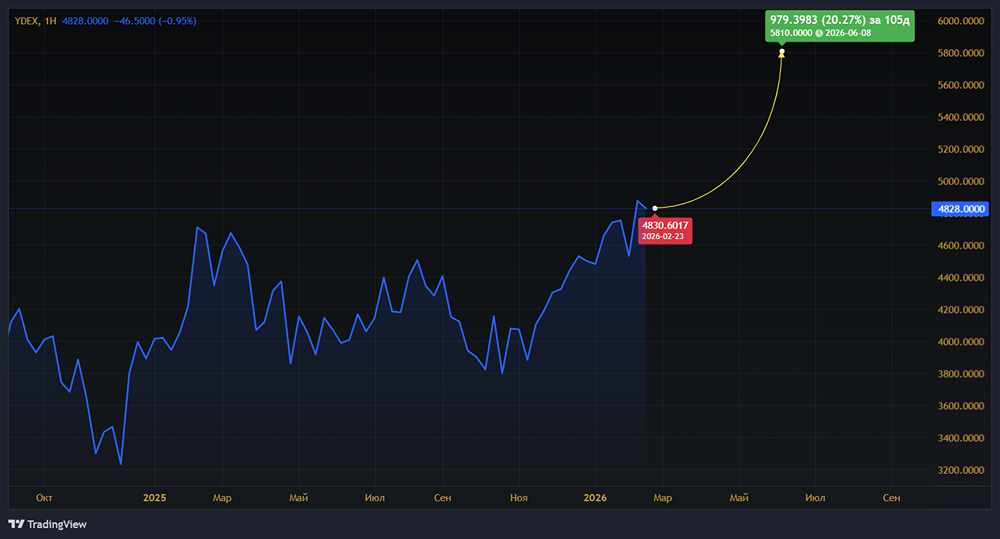This screenshot has width=1000, height=539.
Task: Click the yellow forecast curve line mid-arc
Action: click(746, 143)
